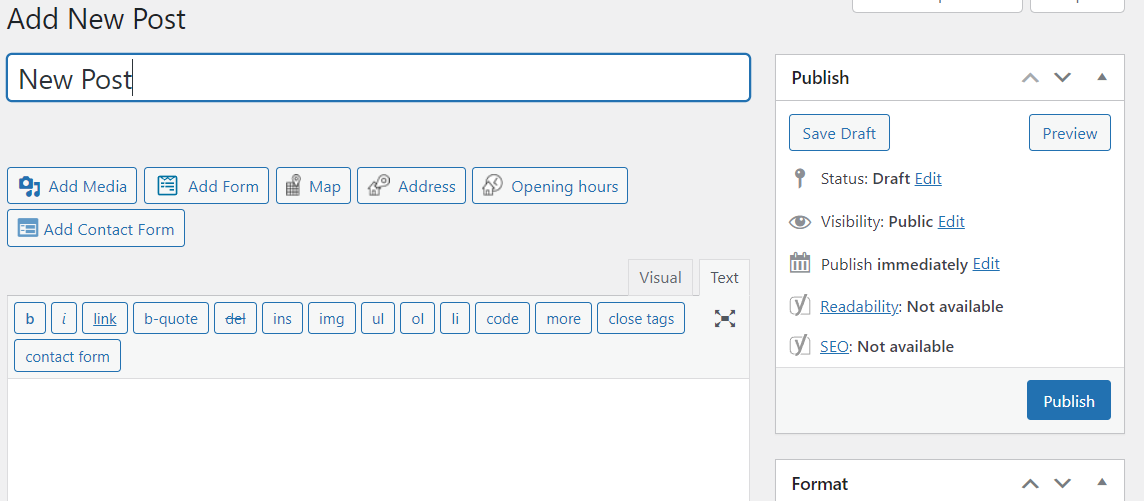Click the Opening hours button
The image size is (1144, 501).
549,186
